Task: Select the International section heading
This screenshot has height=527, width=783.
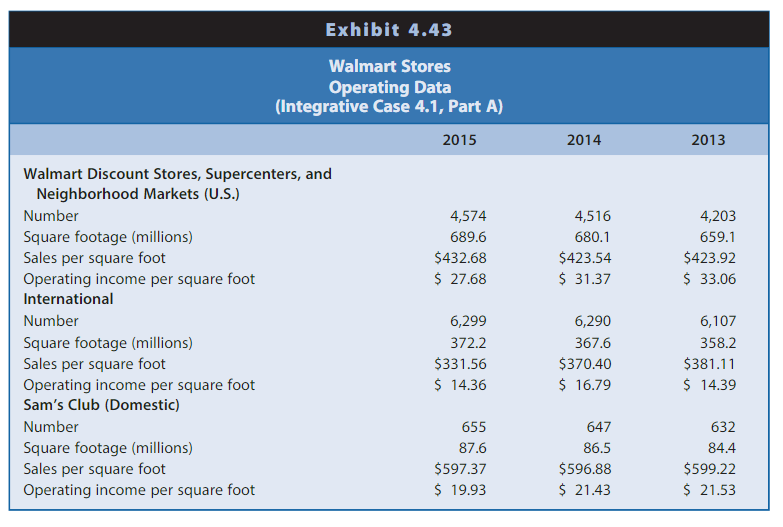Action: click(68, 299)
